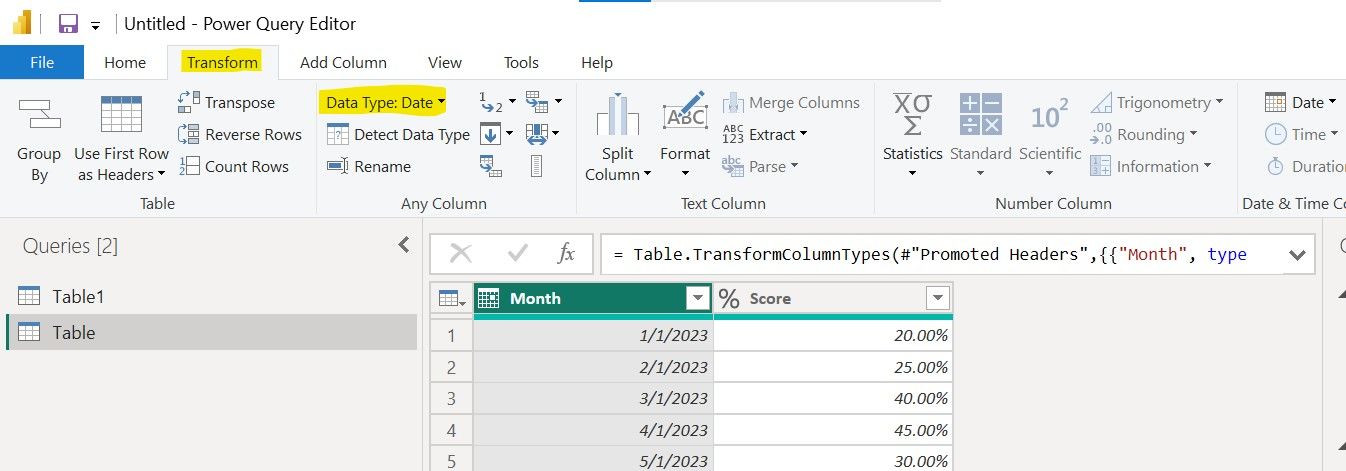This screenshot has width=1346, height=471.
Task: Click the Save icon in title bar
Action: pos(68,23)
